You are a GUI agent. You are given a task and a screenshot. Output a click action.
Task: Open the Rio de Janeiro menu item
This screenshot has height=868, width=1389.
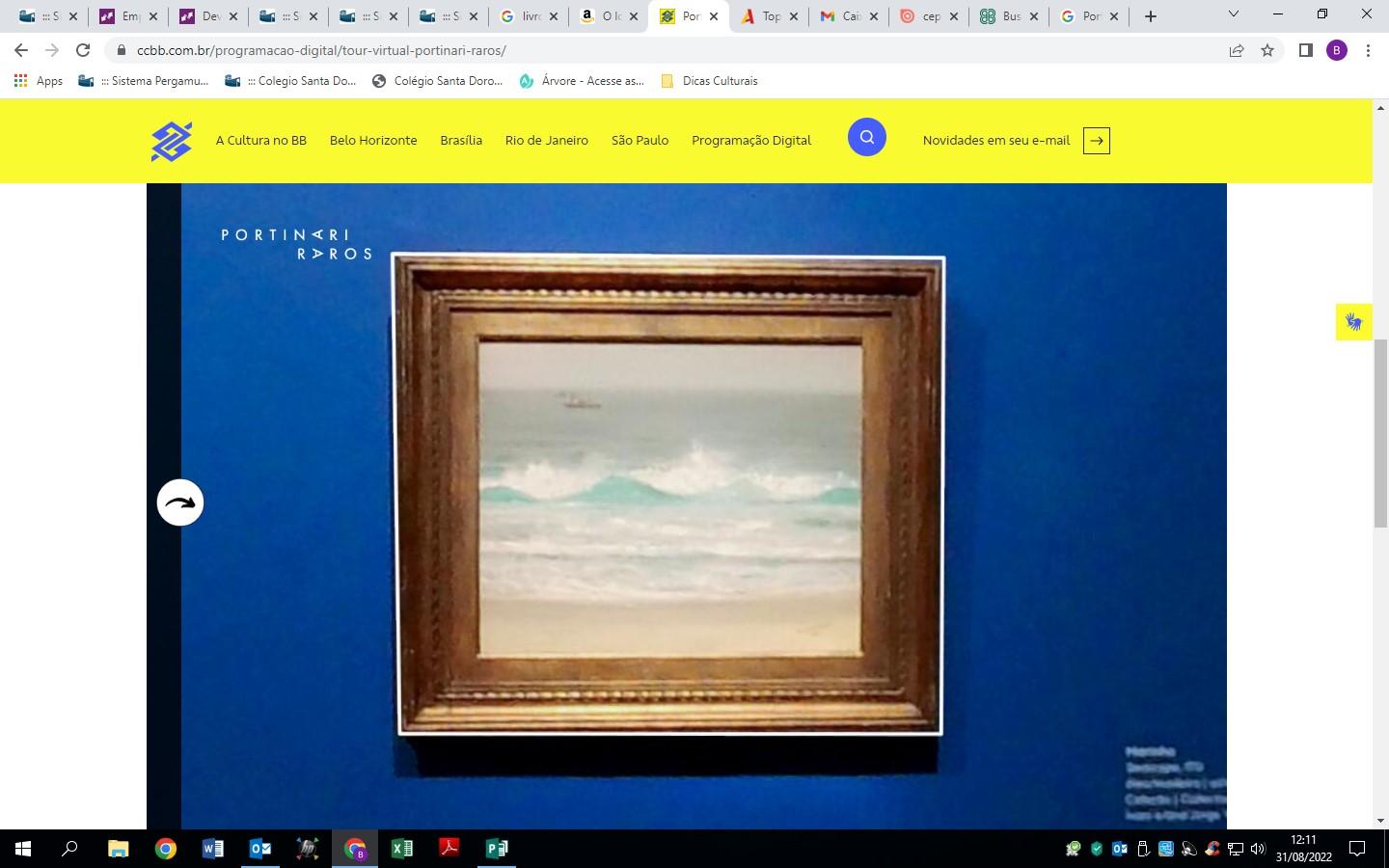click(547, 140)
